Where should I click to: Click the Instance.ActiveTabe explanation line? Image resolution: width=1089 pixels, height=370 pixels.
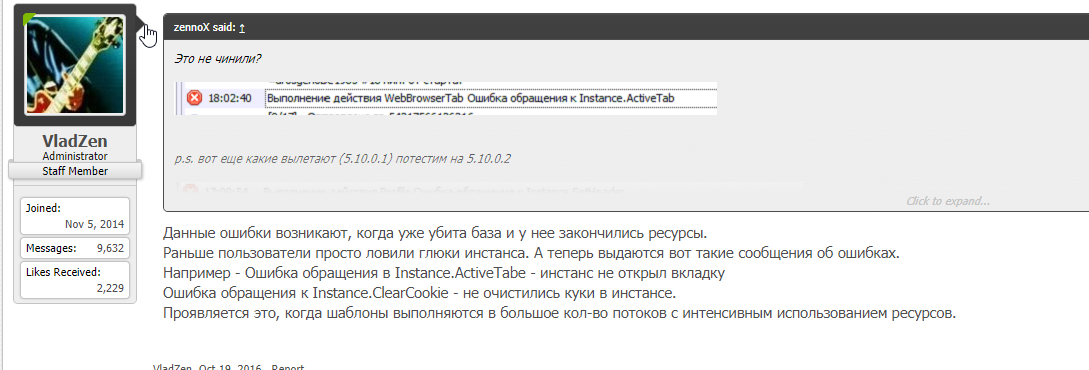pos(444,273)
